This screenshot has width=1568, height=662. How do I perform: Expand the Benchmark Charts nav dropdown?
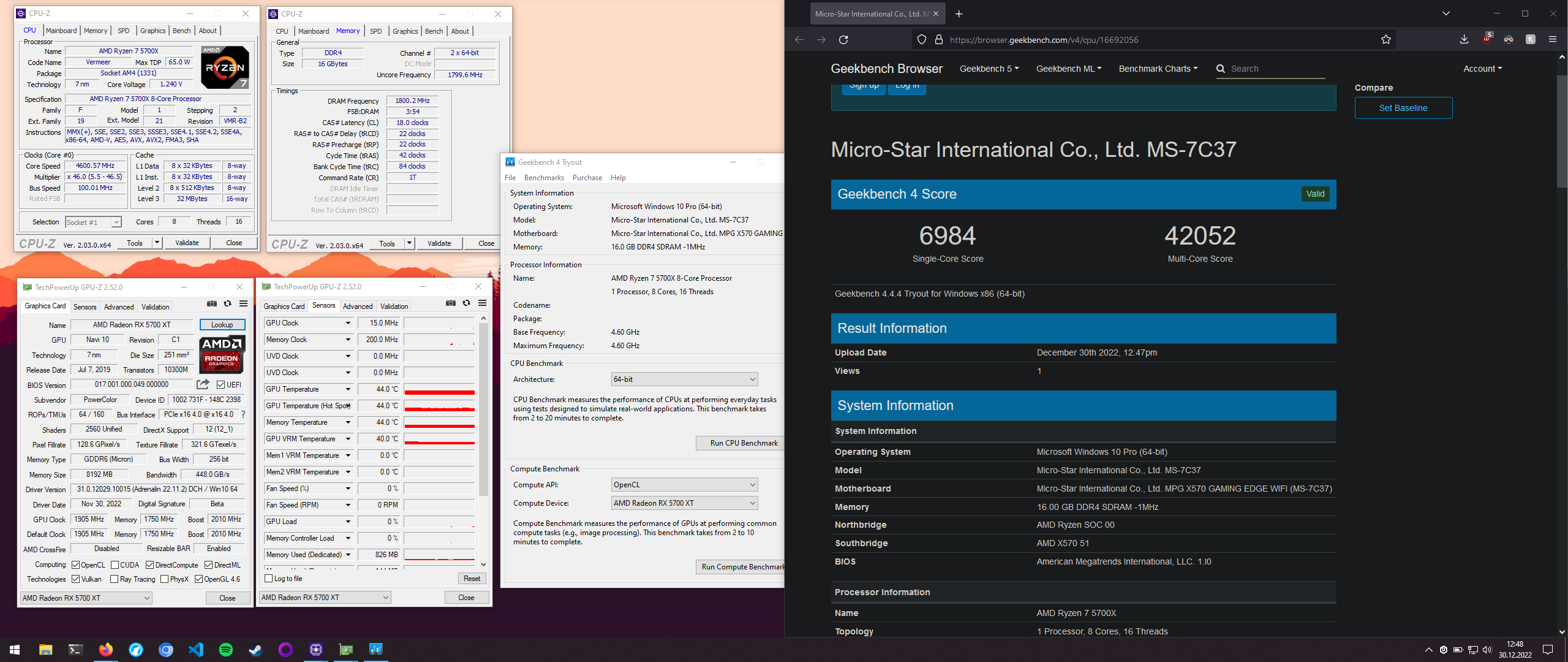[1158, 69]
